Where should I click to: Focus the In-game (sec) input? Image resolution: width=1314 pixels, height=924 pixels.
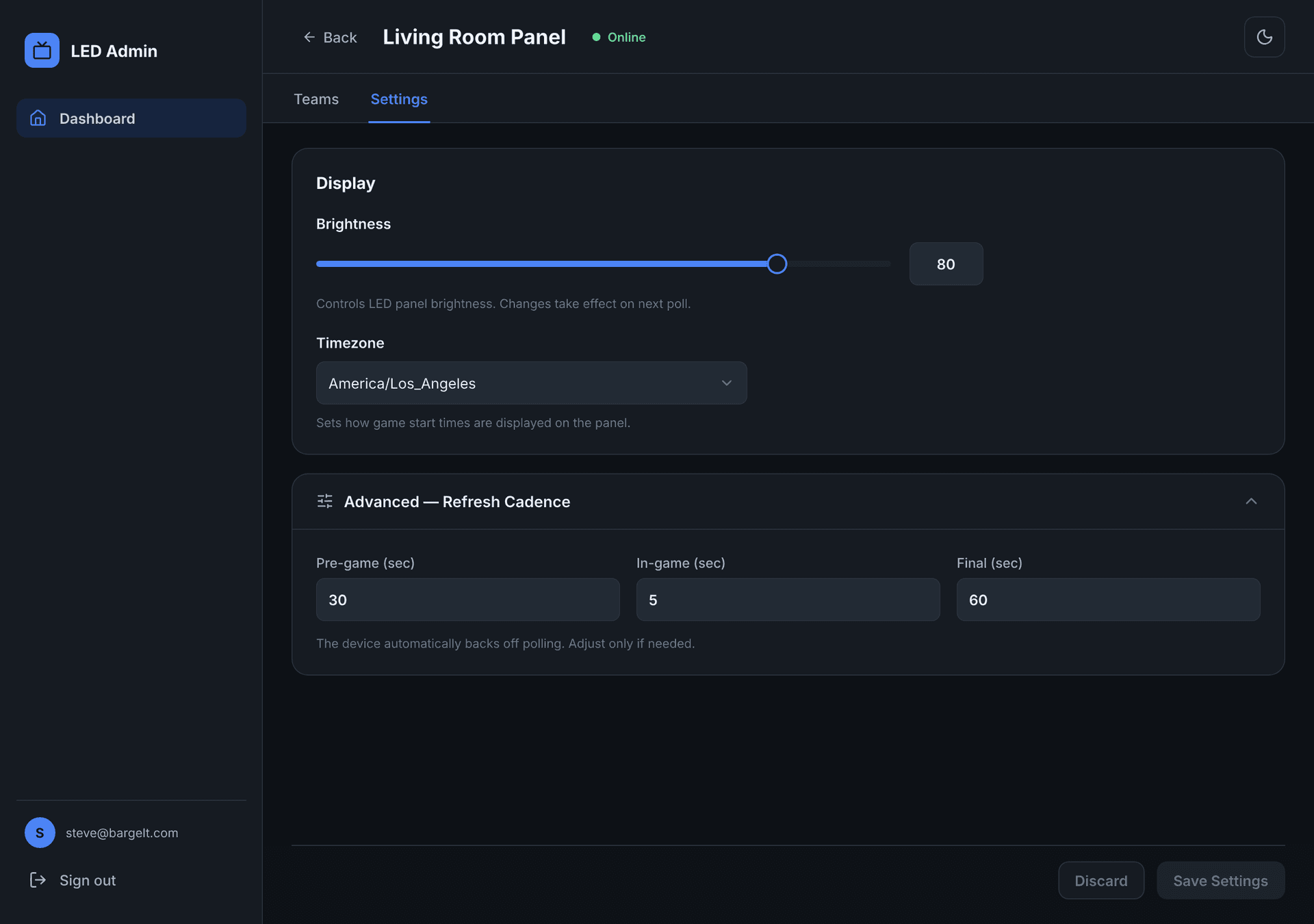tap(788, 600)
